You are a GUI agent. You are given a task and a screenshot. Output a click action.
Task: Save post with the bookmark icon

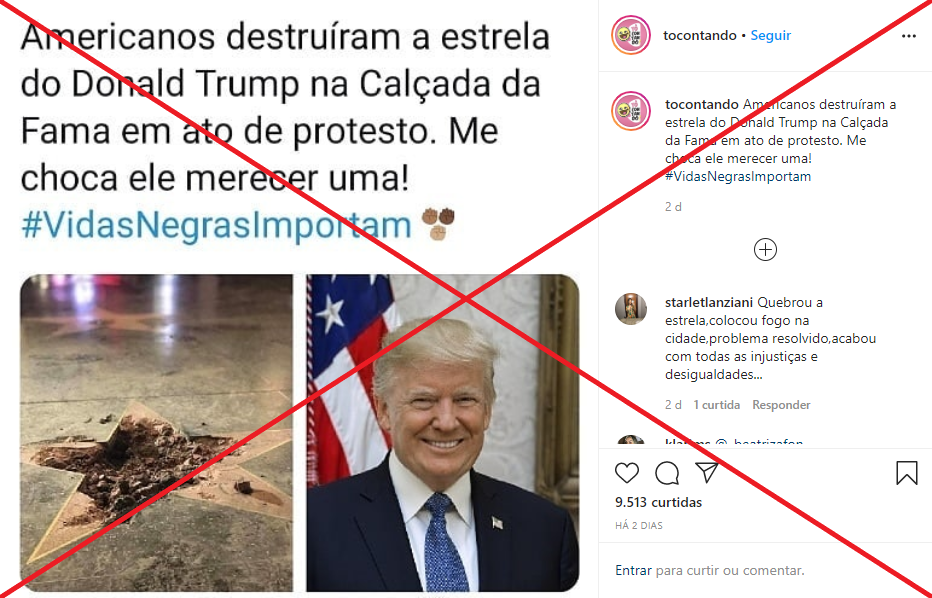[x=906, y=473]
